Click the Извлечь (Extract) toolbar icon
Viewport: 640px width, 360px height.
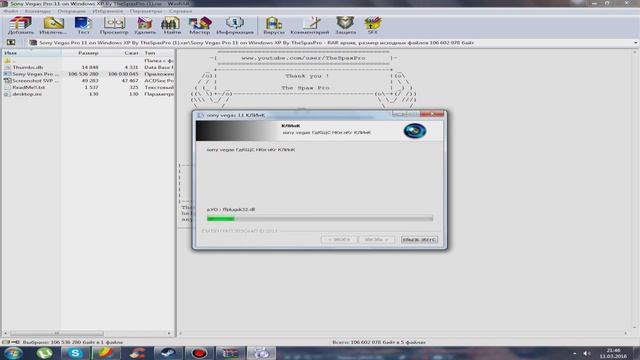[53, 25]
